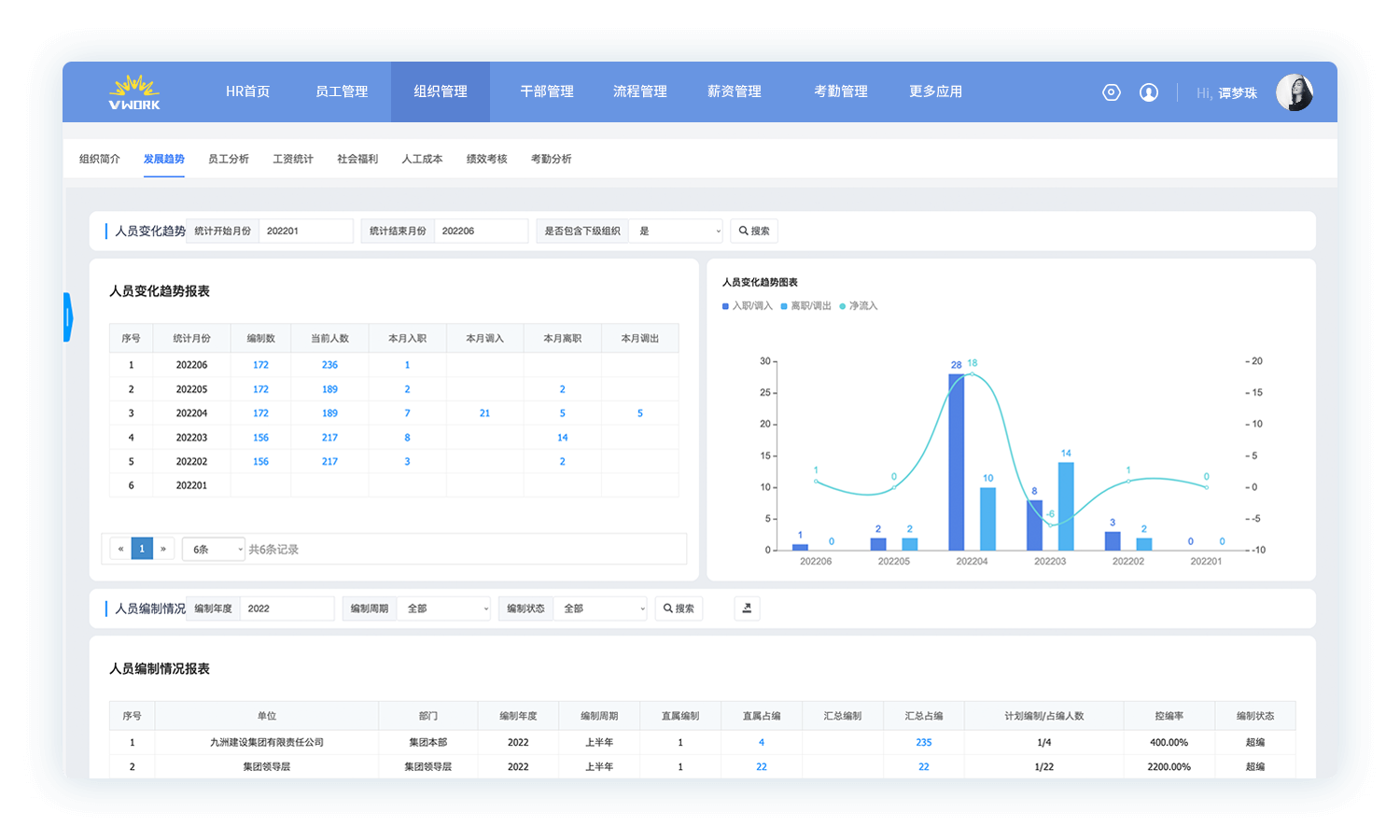Switch to the 考勤分析 tab
This screenshot has height=840, width=1400.
(x=552, y=159)
